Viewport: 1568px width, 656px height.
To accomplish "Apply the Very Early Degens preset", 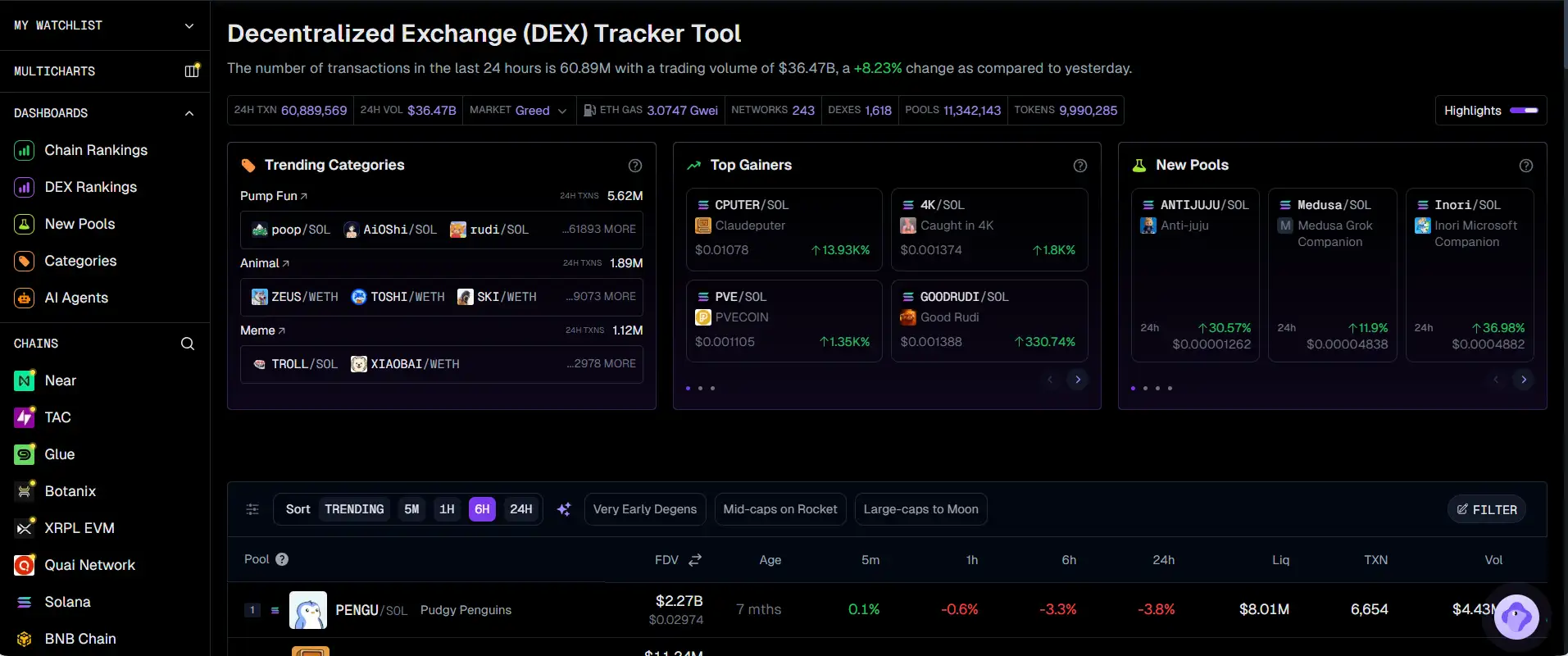I will point(645,509).
